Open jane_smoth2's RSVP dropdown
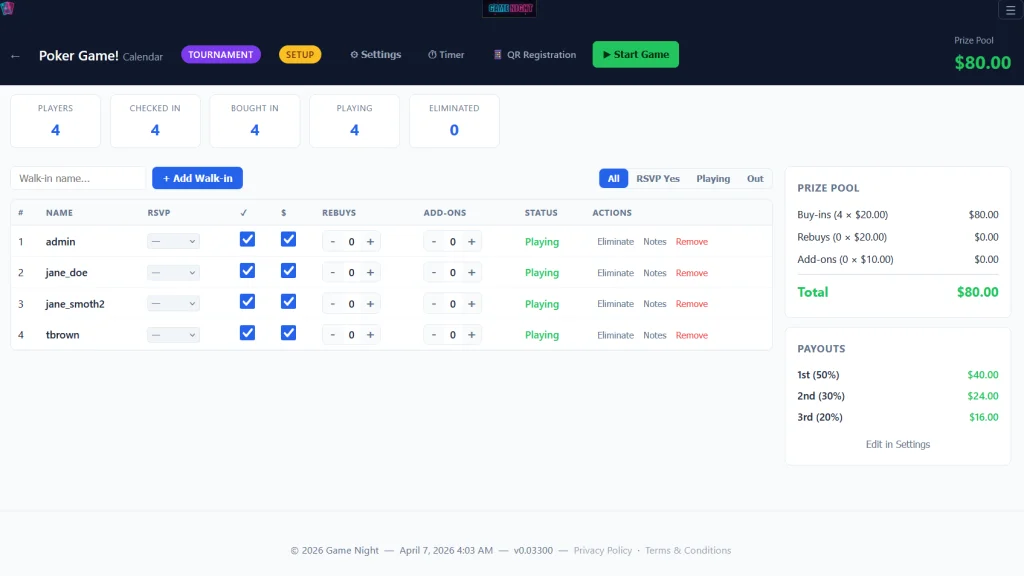This screenshot has width=1024, height=576. point(173,304)
